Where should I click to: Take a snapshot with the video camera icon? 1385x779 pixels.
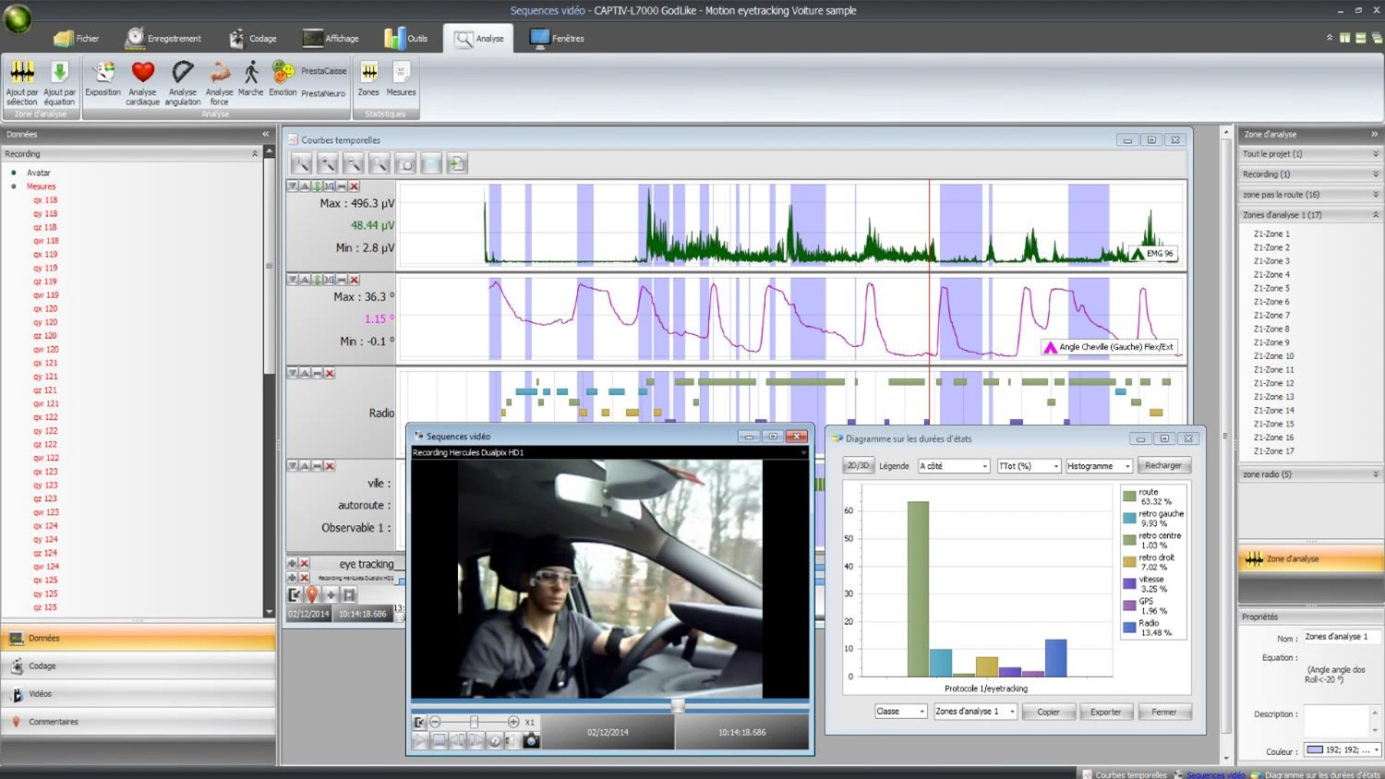point(531,741)
